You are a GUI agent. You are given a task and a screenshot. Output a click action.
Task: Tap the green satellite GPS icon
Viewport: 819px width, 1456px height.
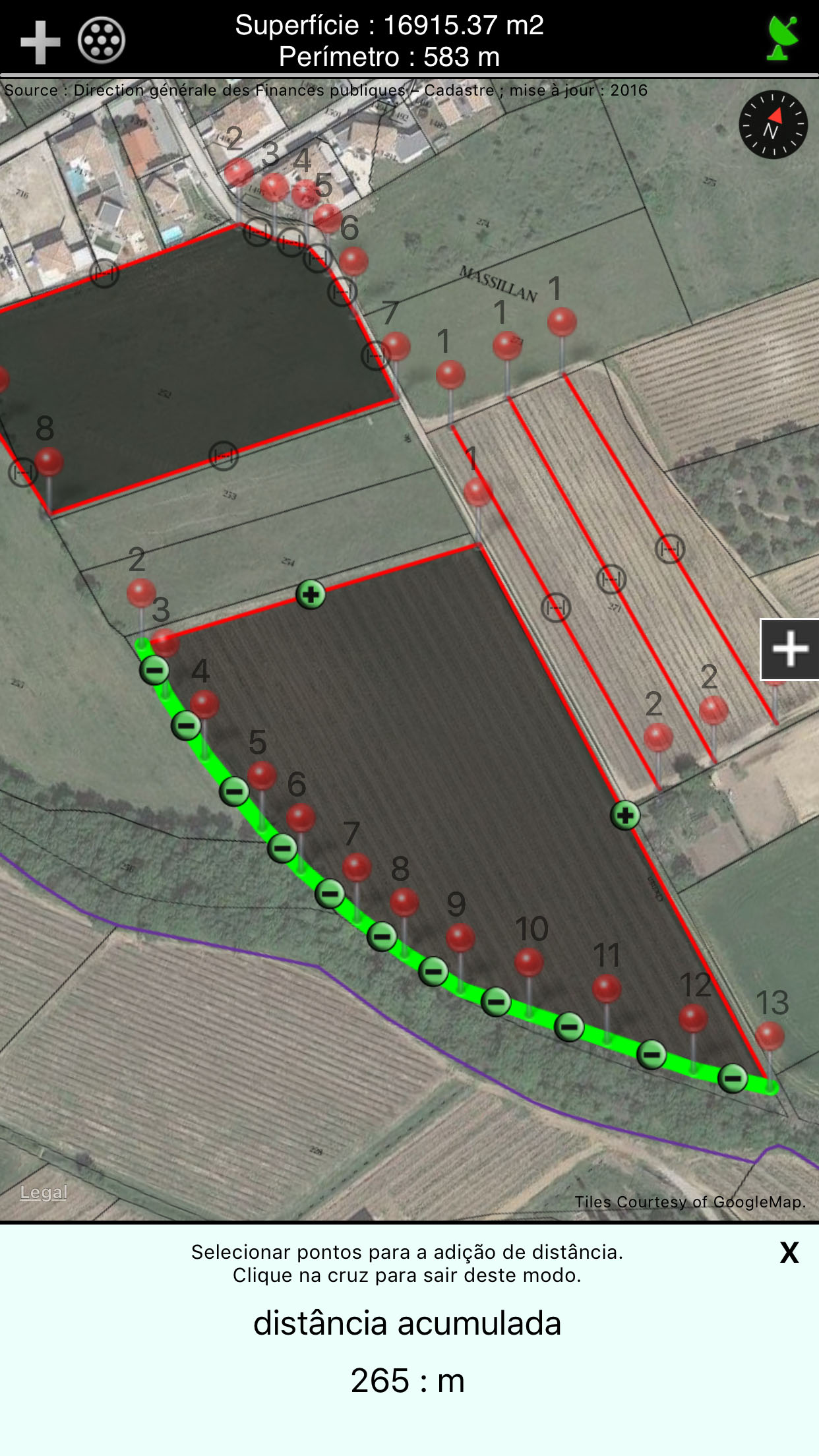click(783, 38)
